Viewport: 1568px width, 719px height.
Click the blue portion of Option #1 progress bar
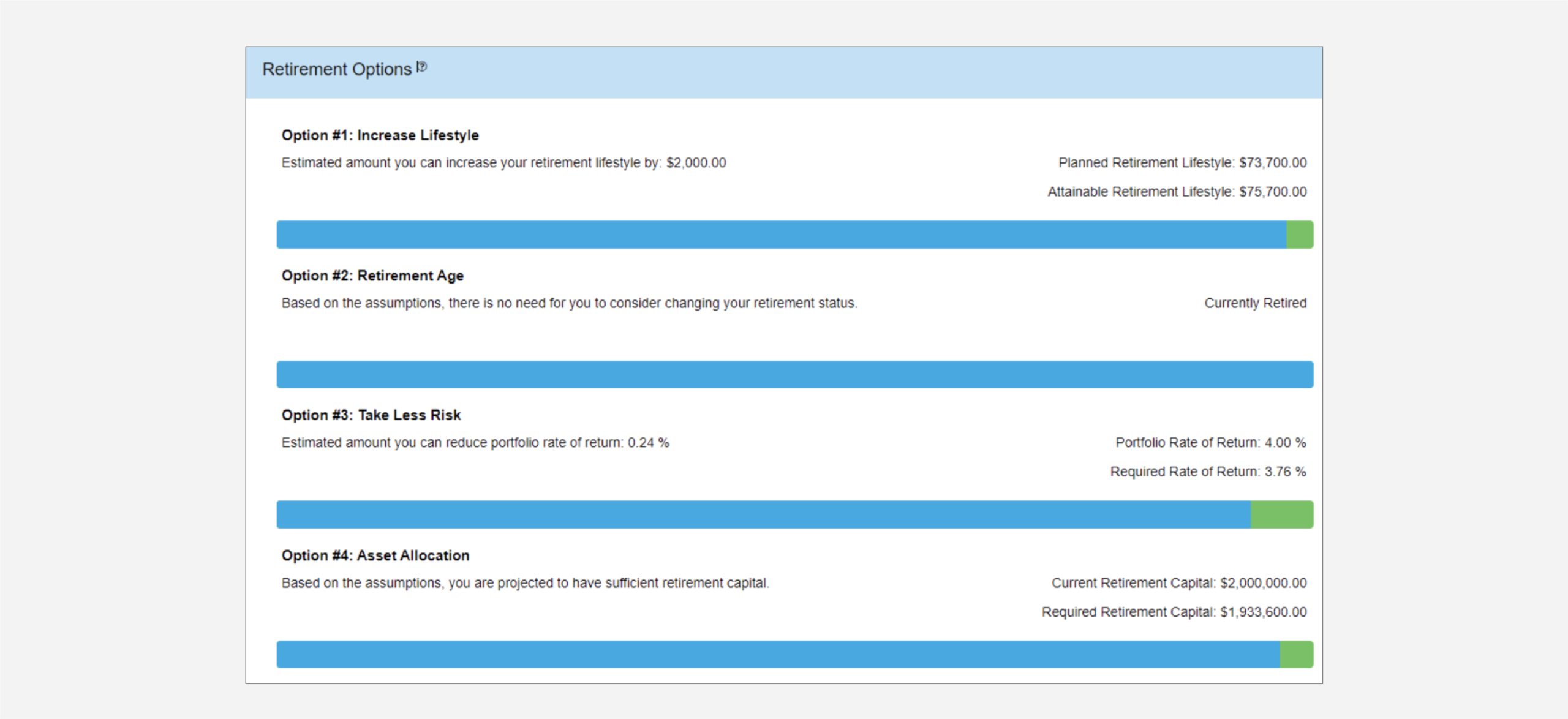click(x=781, y=235)
